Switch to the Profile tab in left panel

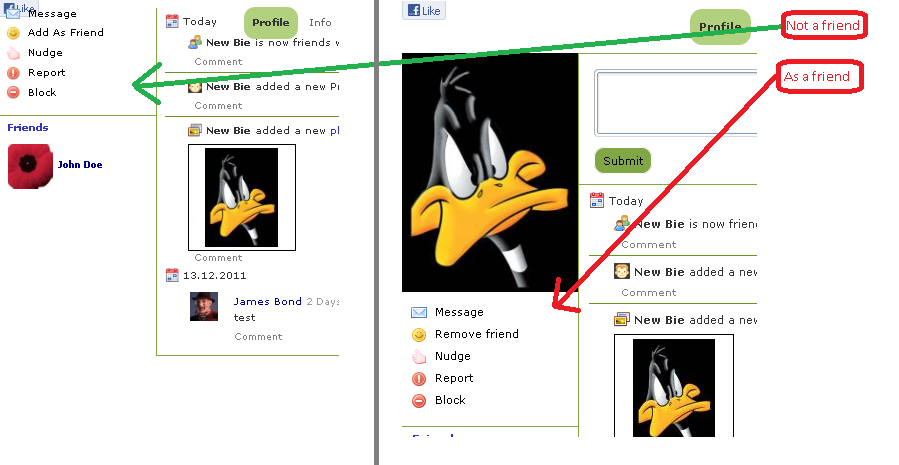271,22
